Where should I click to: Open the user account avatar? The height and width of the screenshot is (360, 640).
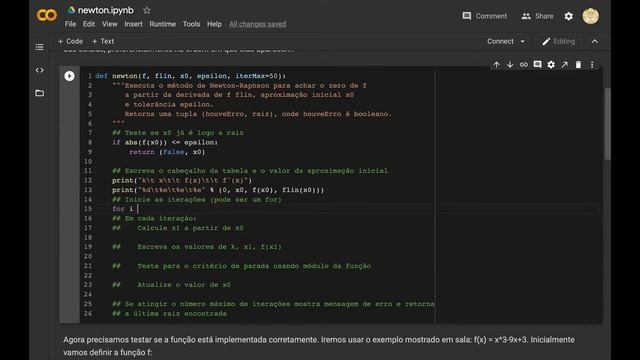tap(591, 16)
